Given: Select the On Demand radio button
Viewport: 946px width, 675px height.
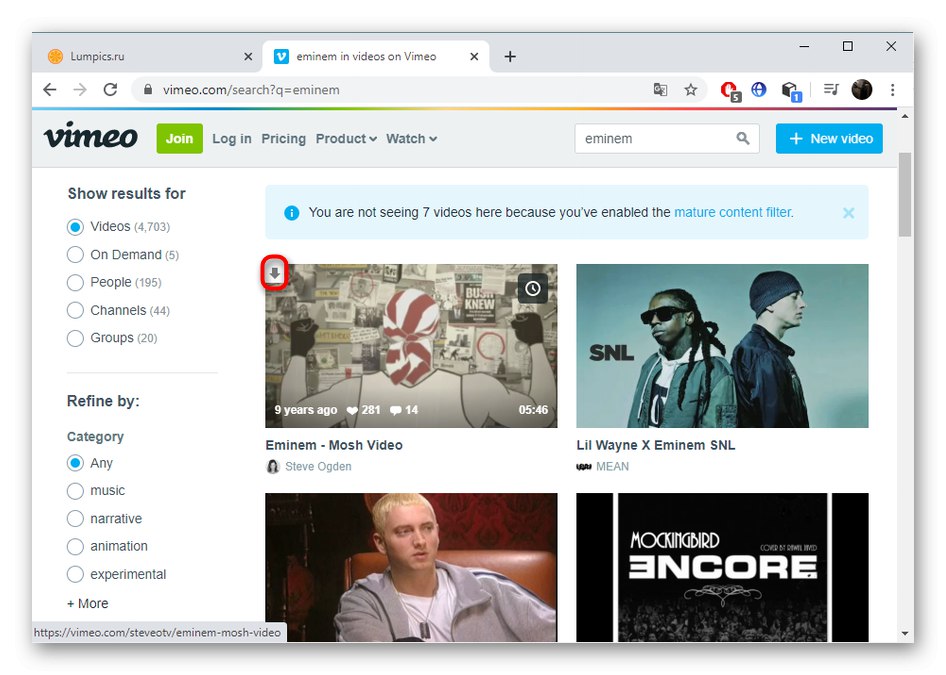Looking at the screenshot, I should (x=75, y=255).
